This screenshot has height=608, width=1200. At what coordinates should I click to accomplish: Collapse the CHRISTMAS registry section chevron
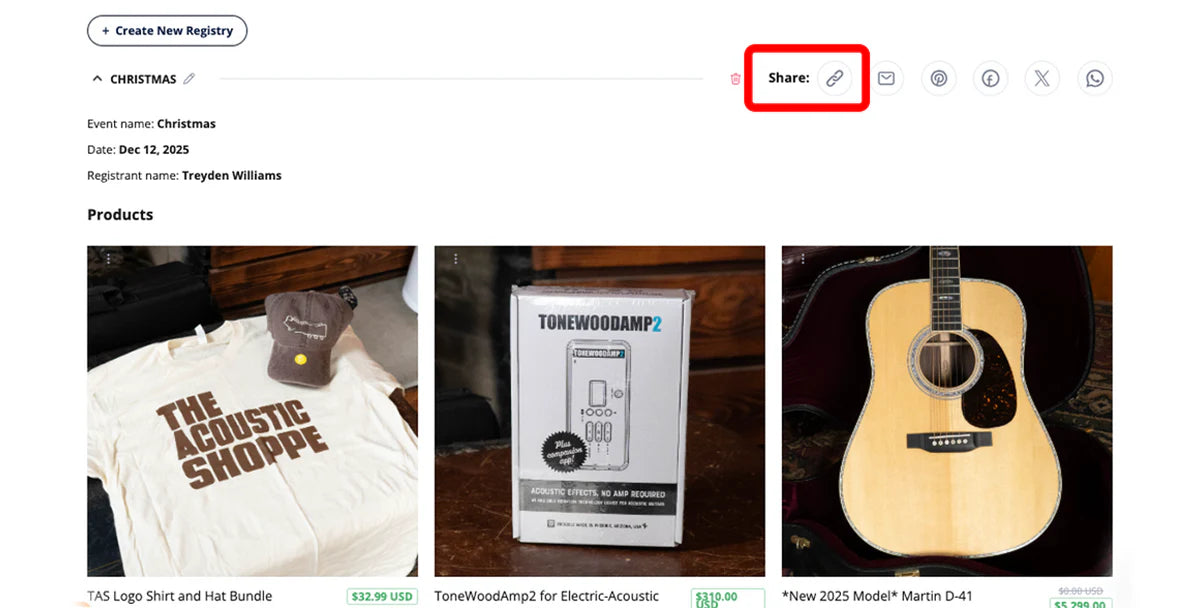point(97,79)
